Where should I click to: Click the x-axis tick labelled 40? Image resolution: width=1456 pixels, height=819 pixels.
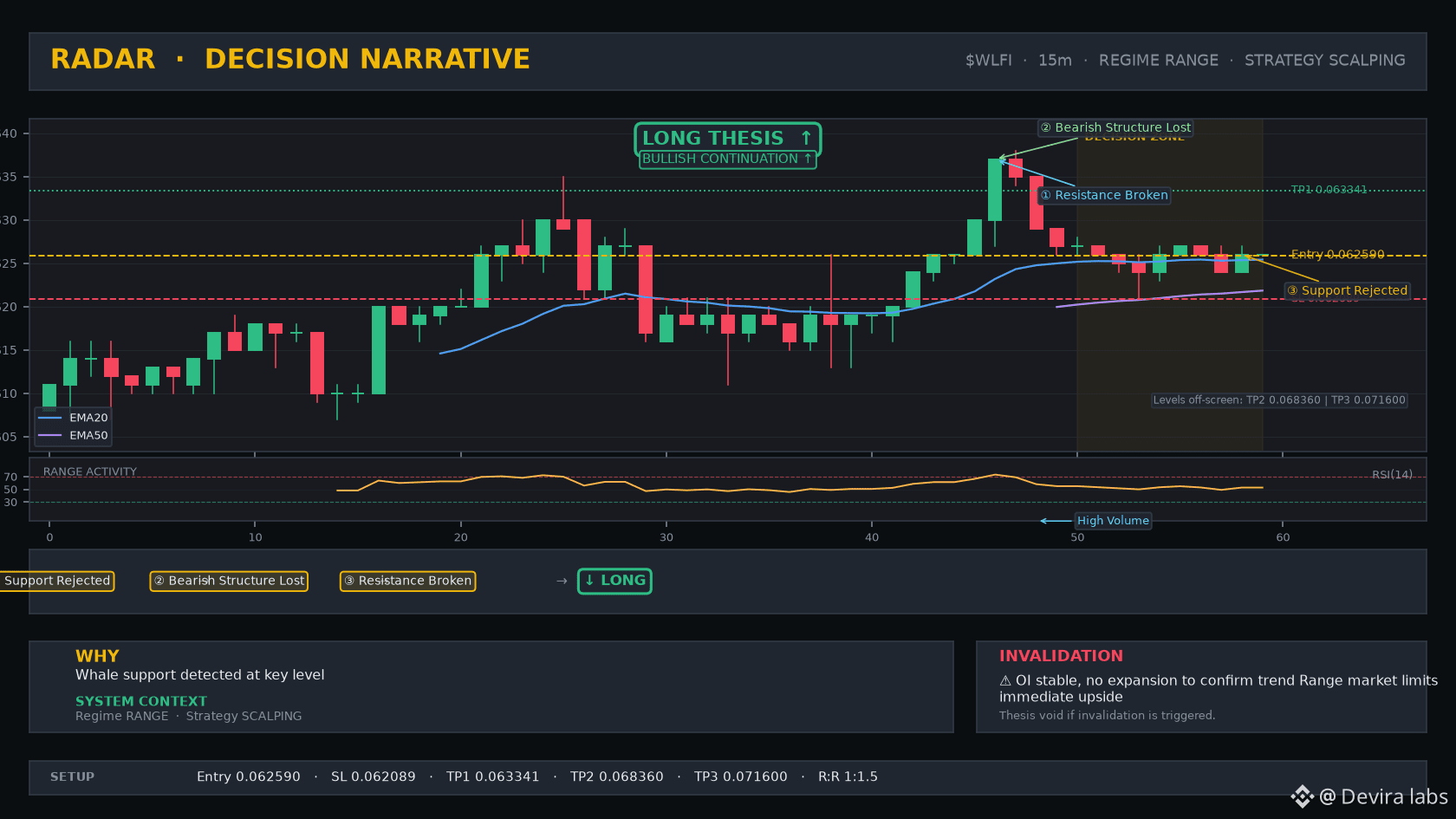(x=872, y=537)
